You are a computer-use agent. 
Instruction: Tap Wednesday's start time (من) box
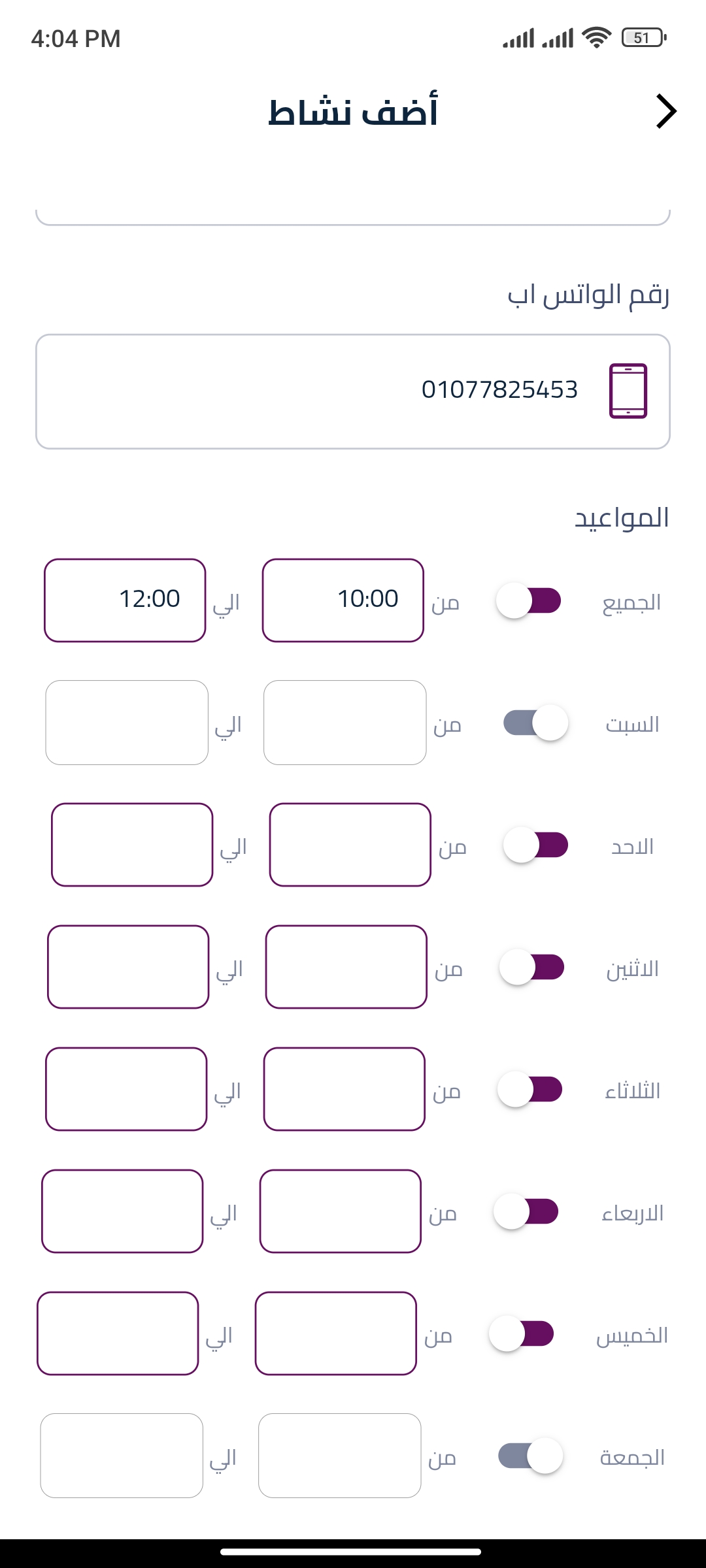point(341,1211)
